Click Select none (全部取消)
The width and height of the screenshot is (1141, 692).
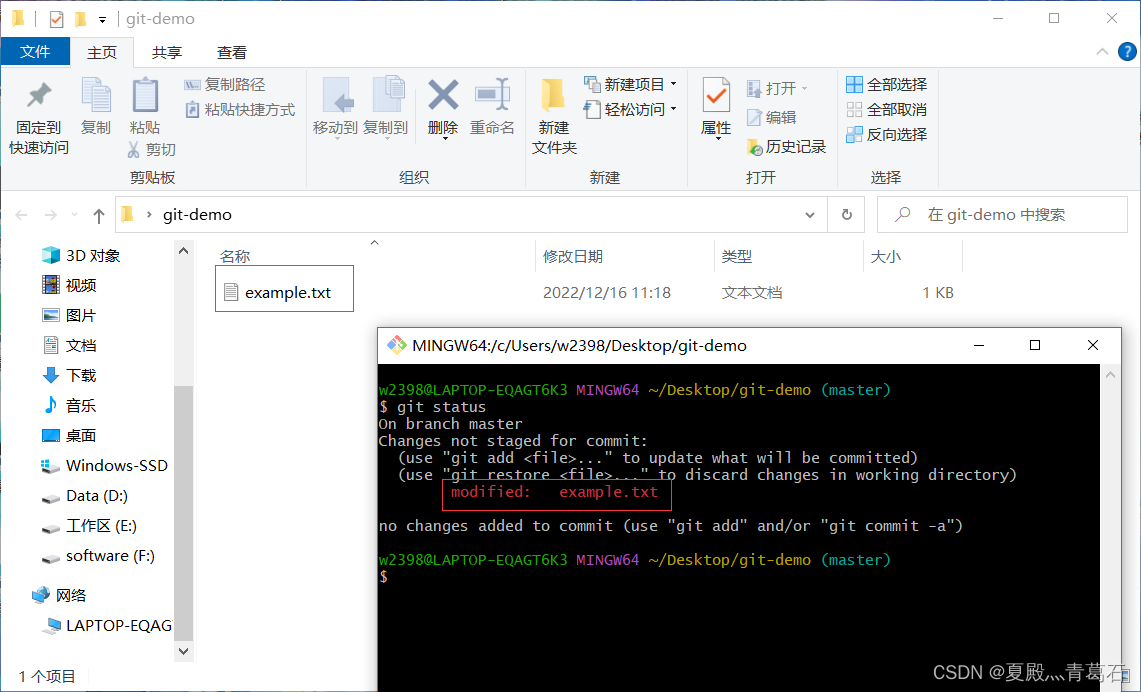click(886, 110)
